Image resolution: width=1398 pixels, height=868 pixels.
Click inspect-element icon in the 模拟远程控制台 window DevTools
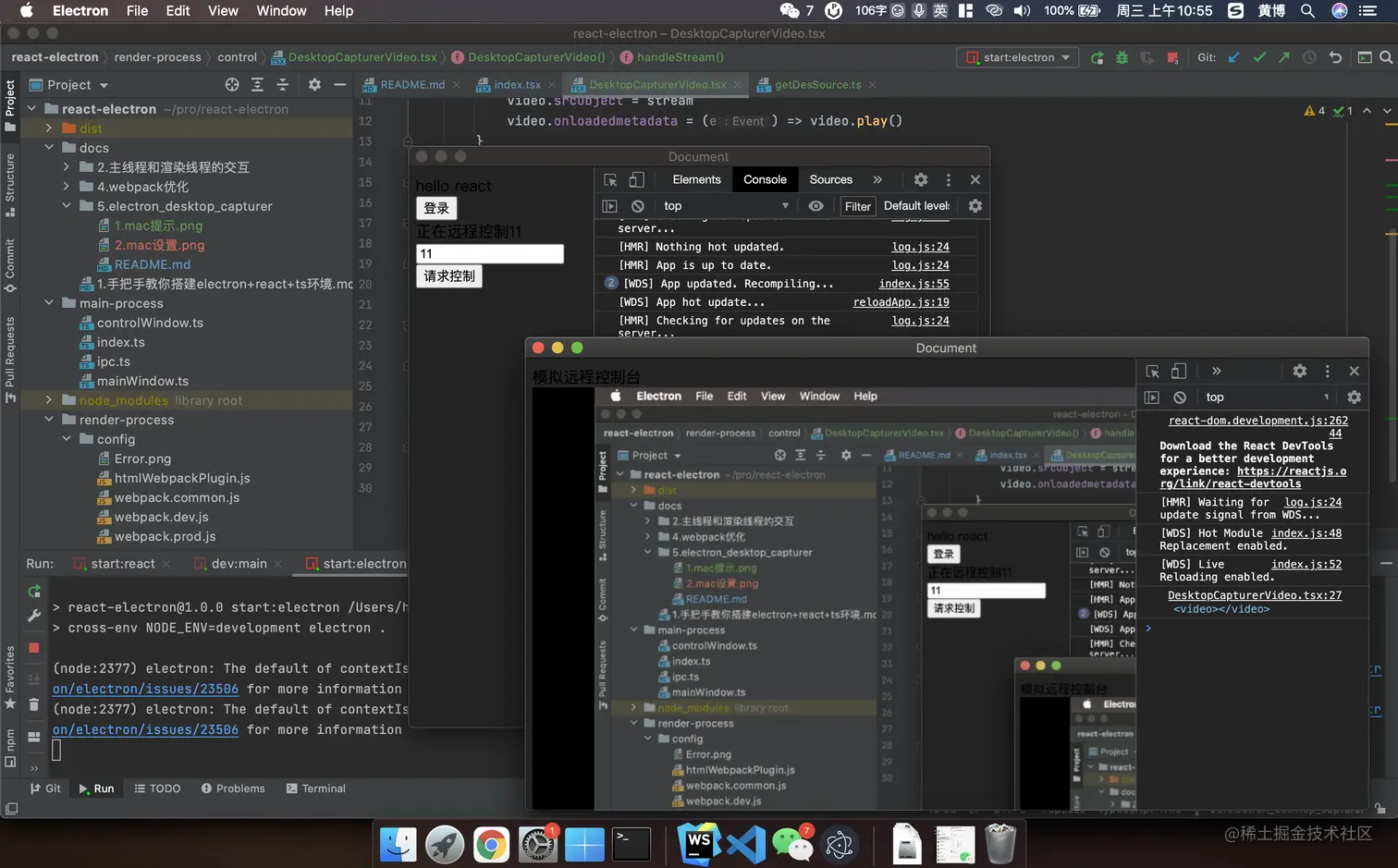pos(1153,371)
